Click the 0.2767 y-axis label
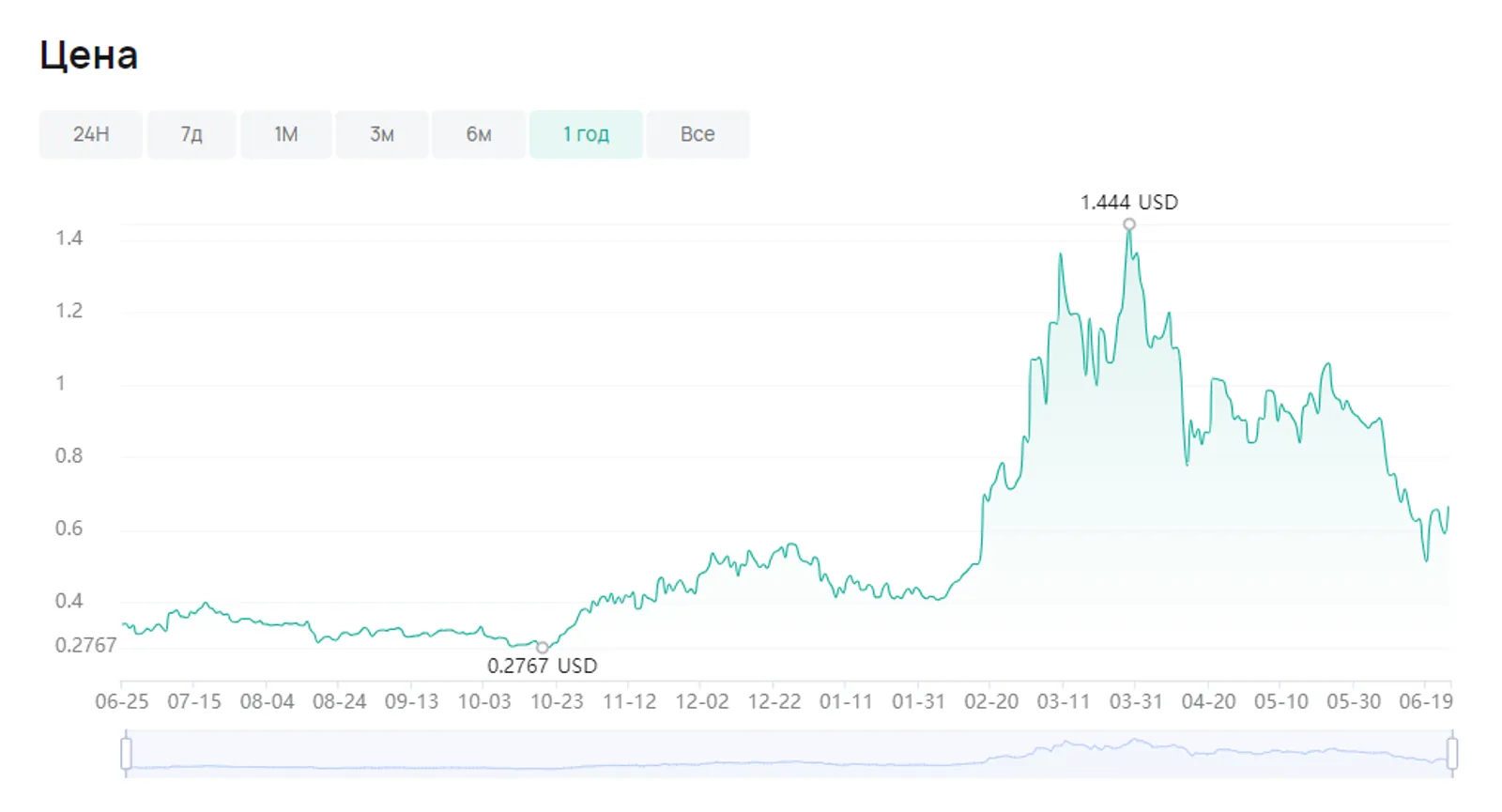The height and width of the screenshot is (812, 1502). tap(85, 645)
